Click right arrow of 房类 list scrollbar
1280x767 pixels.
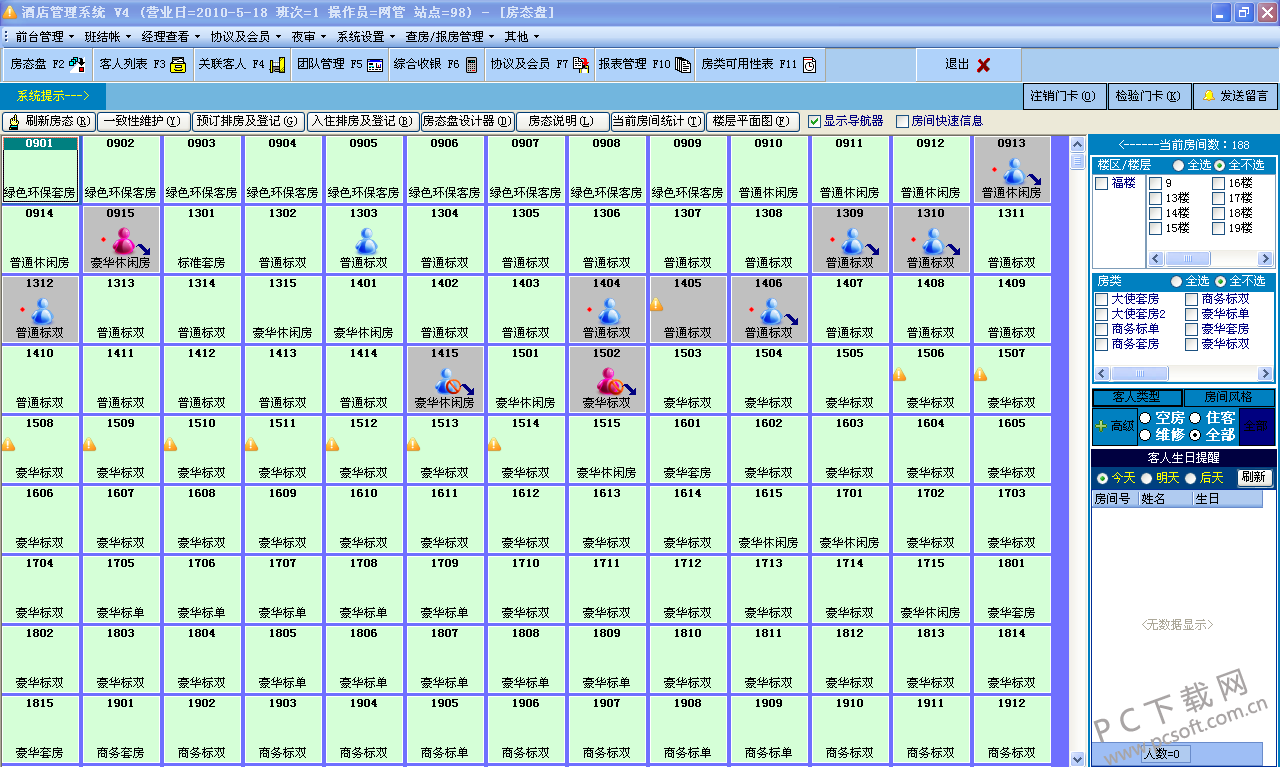tap(1267, 374)
